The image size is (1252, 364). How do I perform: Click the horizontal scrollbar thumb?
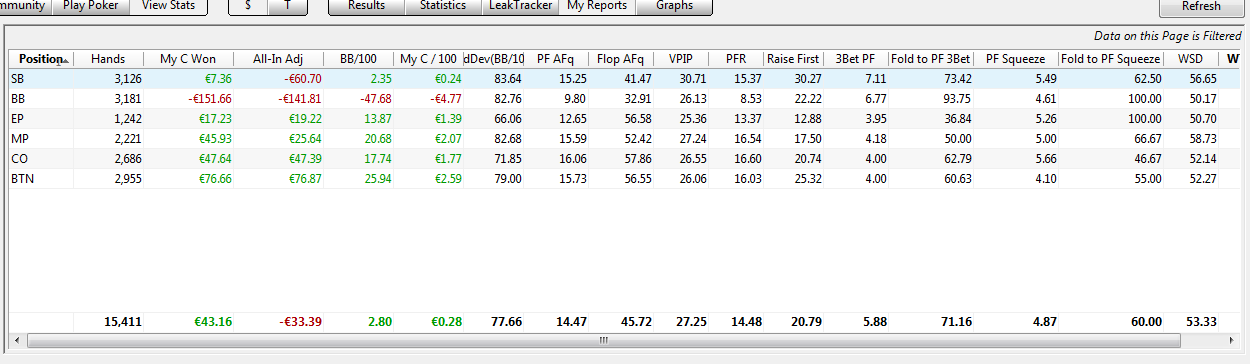[603, 340]
